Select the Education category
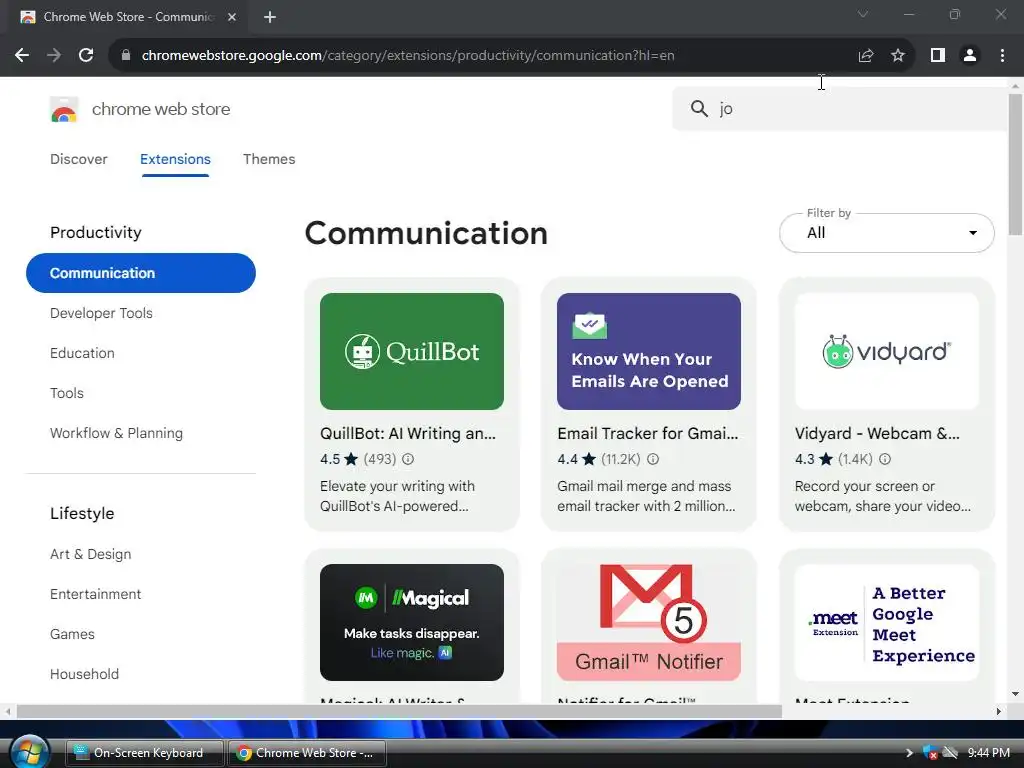 (82, 353)
